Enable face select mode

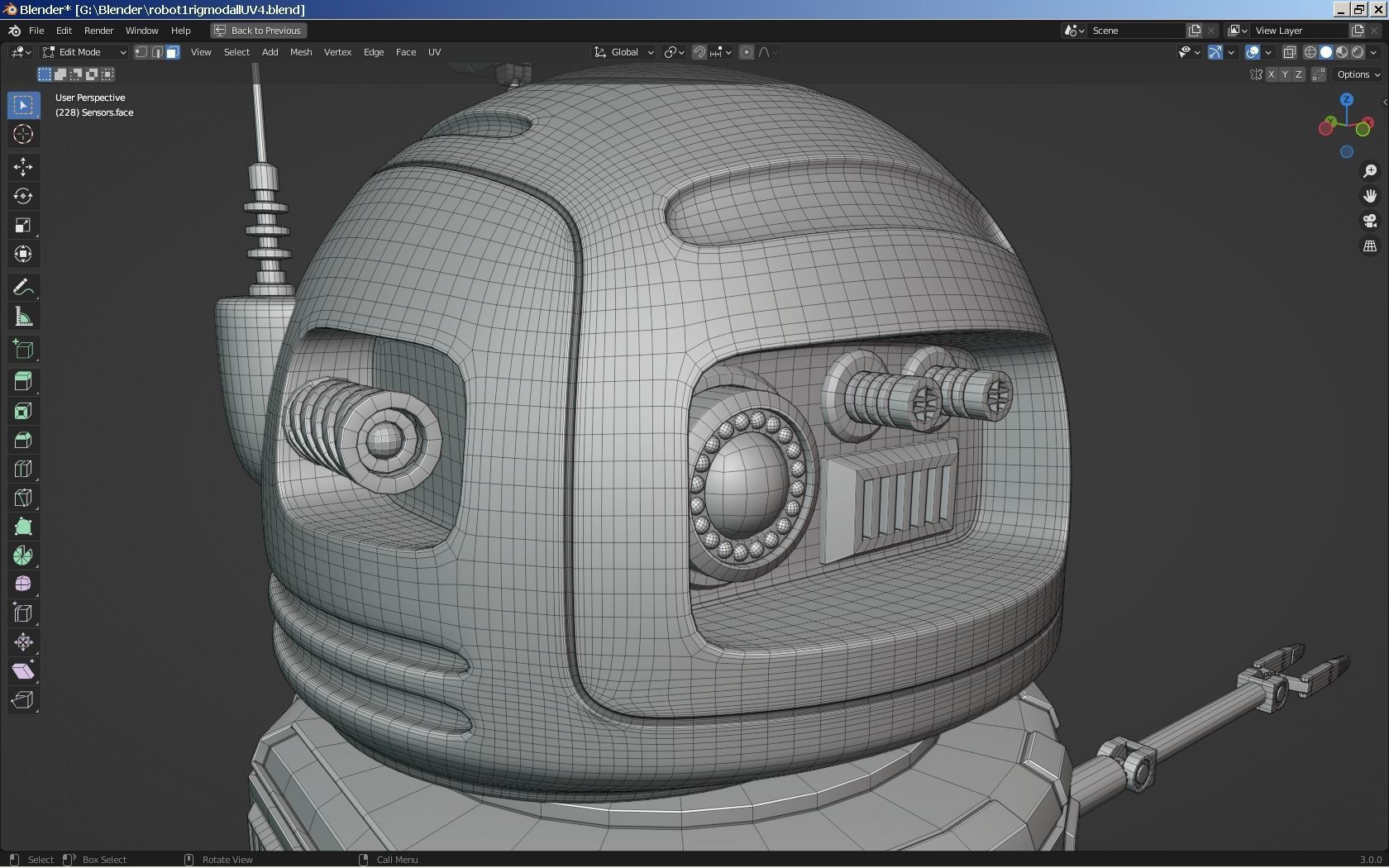click(x=173, y=52)
